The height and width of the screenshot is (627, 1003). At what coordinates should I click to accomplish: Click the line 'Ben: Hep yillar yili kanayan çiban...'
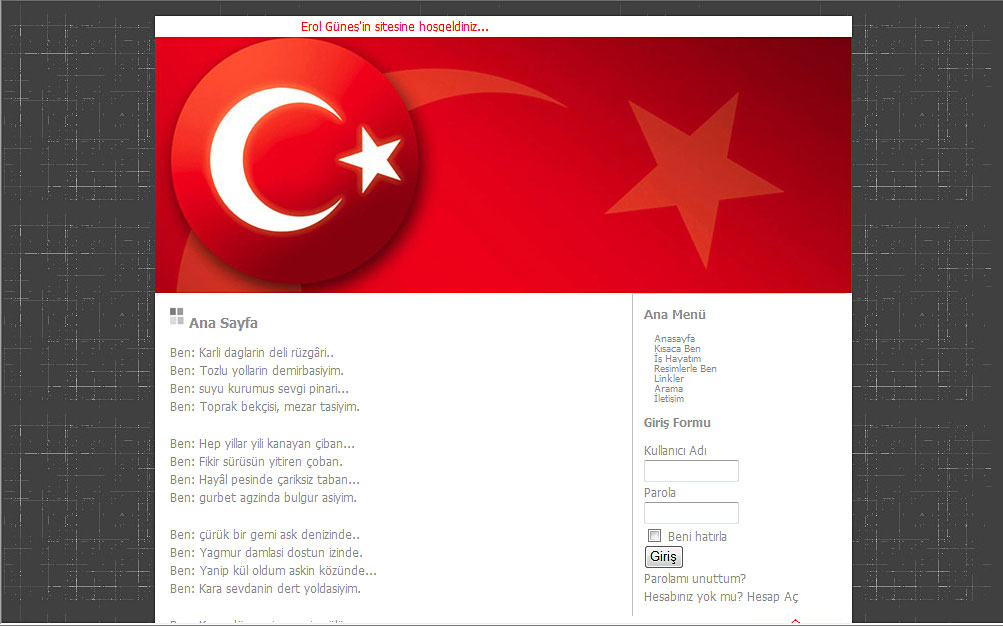pos(262,443)
